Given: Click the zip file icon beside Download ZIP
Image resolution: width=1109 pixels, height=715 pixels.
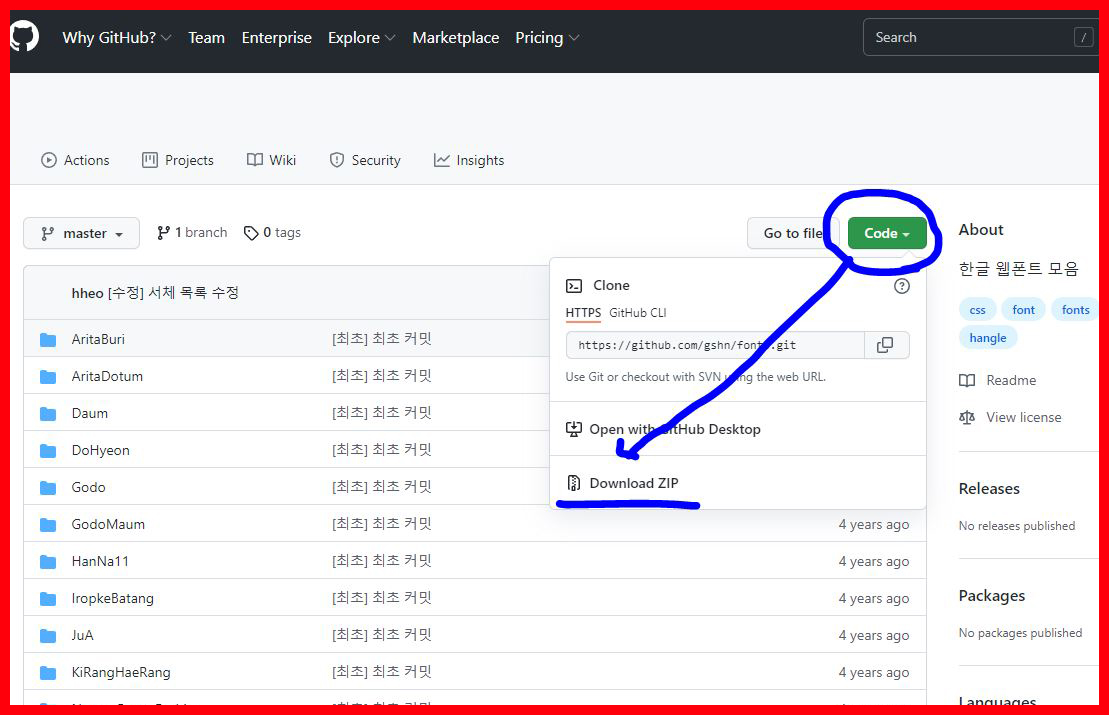Looking at the screenshot, I should [x=574, y=483].
